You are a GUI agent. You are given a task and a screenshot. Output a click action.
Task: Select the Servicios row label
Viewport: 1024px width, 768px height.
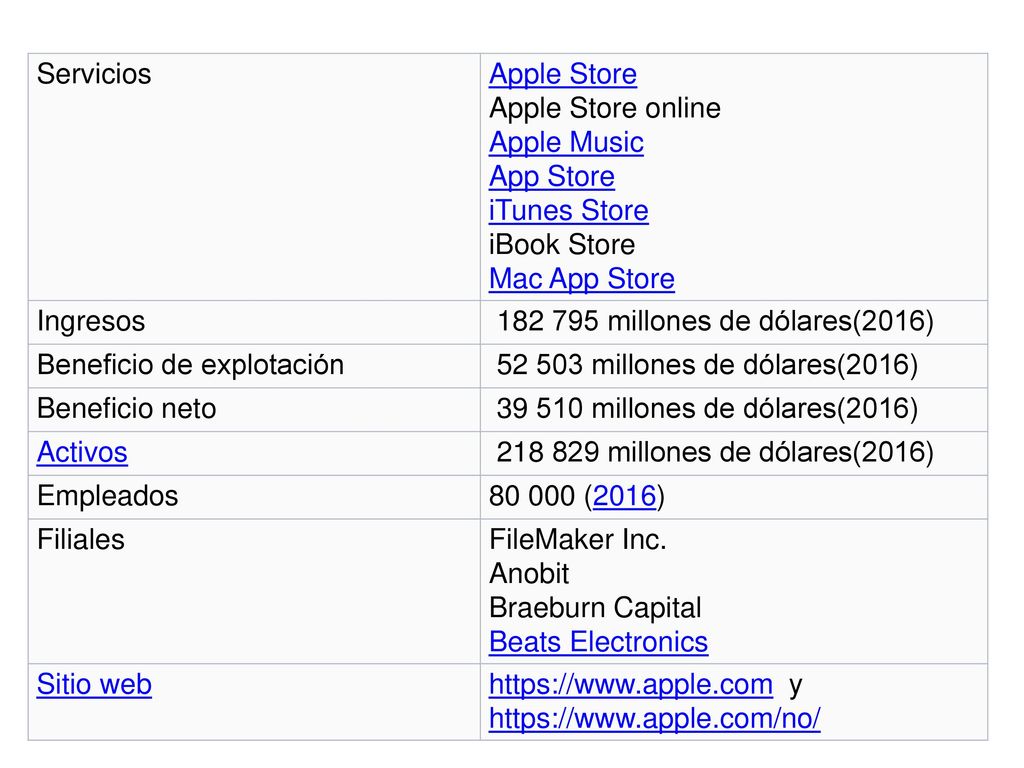94,74
